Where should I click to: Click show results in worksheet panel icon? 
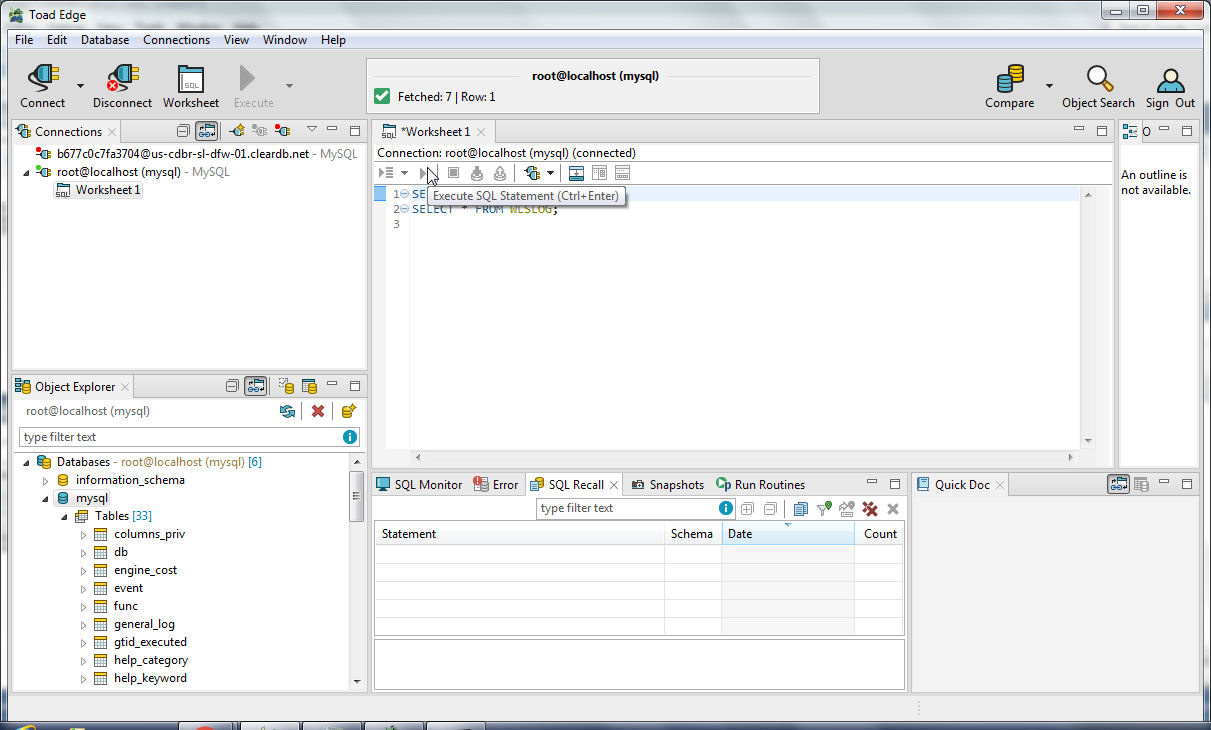pos(576,173)
